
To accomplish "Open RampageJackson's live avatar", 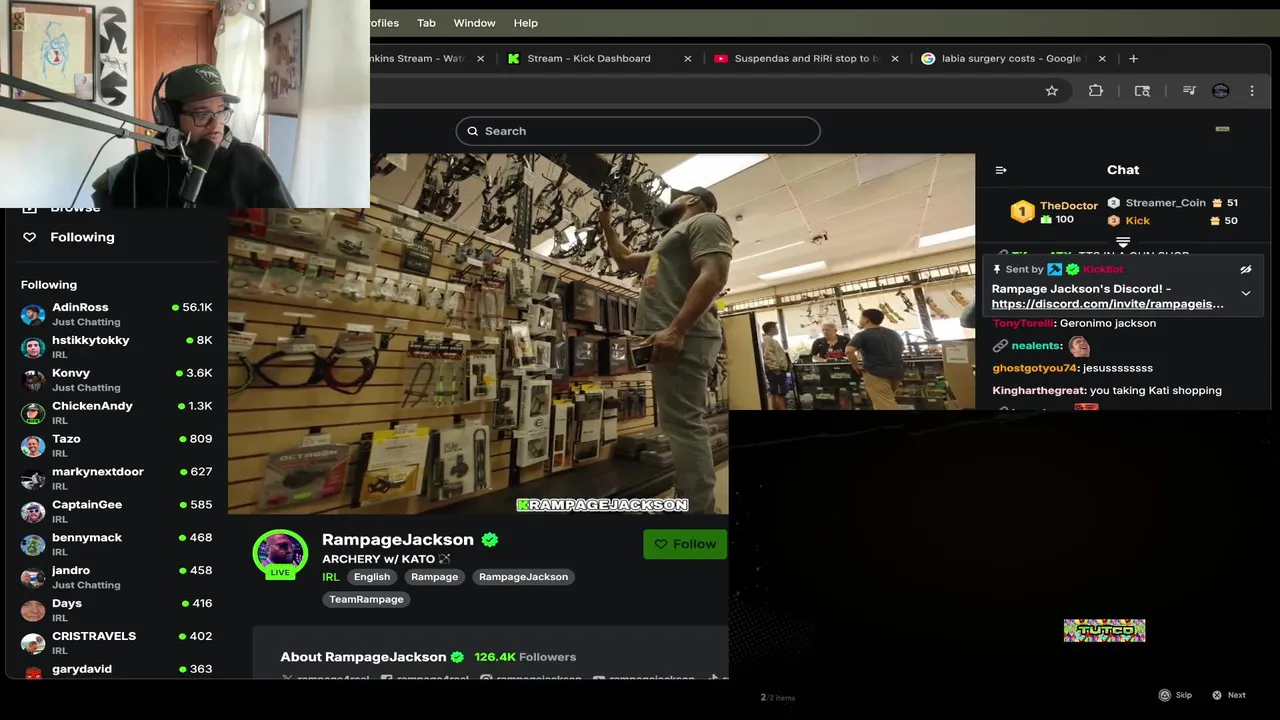I will coord(280,554).
